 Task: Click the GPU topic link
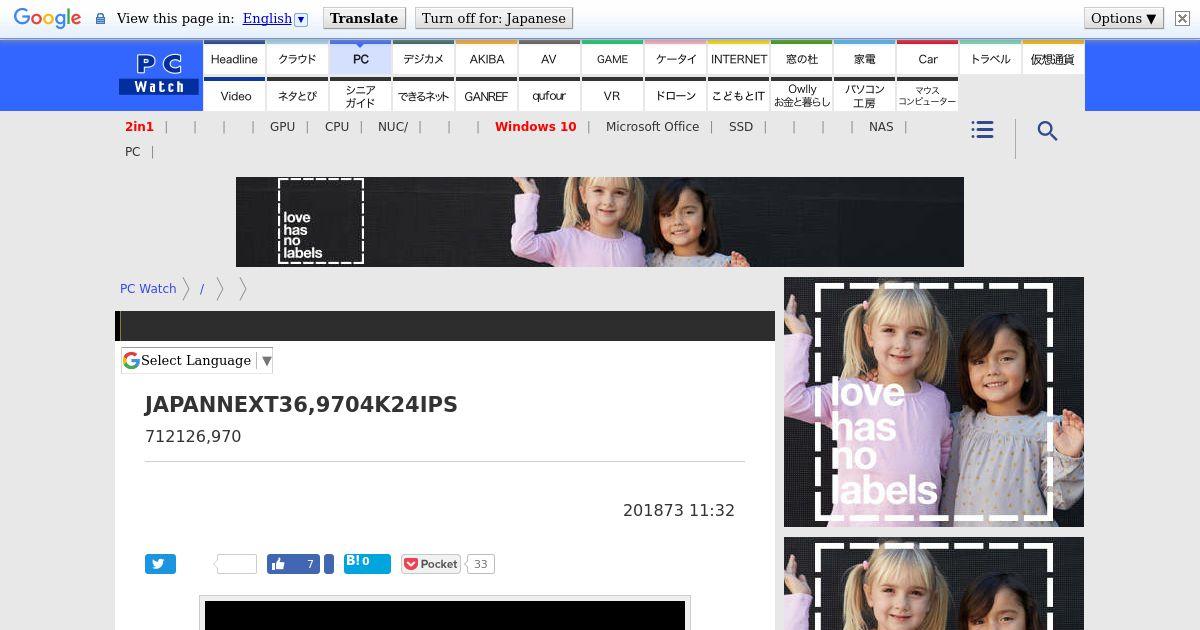coord(282,126)
